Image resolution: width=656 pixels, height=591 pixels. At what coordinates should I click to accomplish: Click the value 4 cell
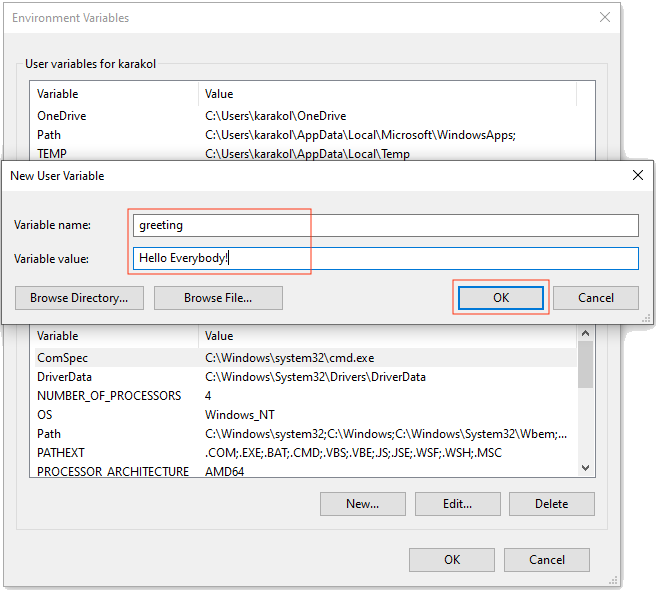tap(208, 396)
